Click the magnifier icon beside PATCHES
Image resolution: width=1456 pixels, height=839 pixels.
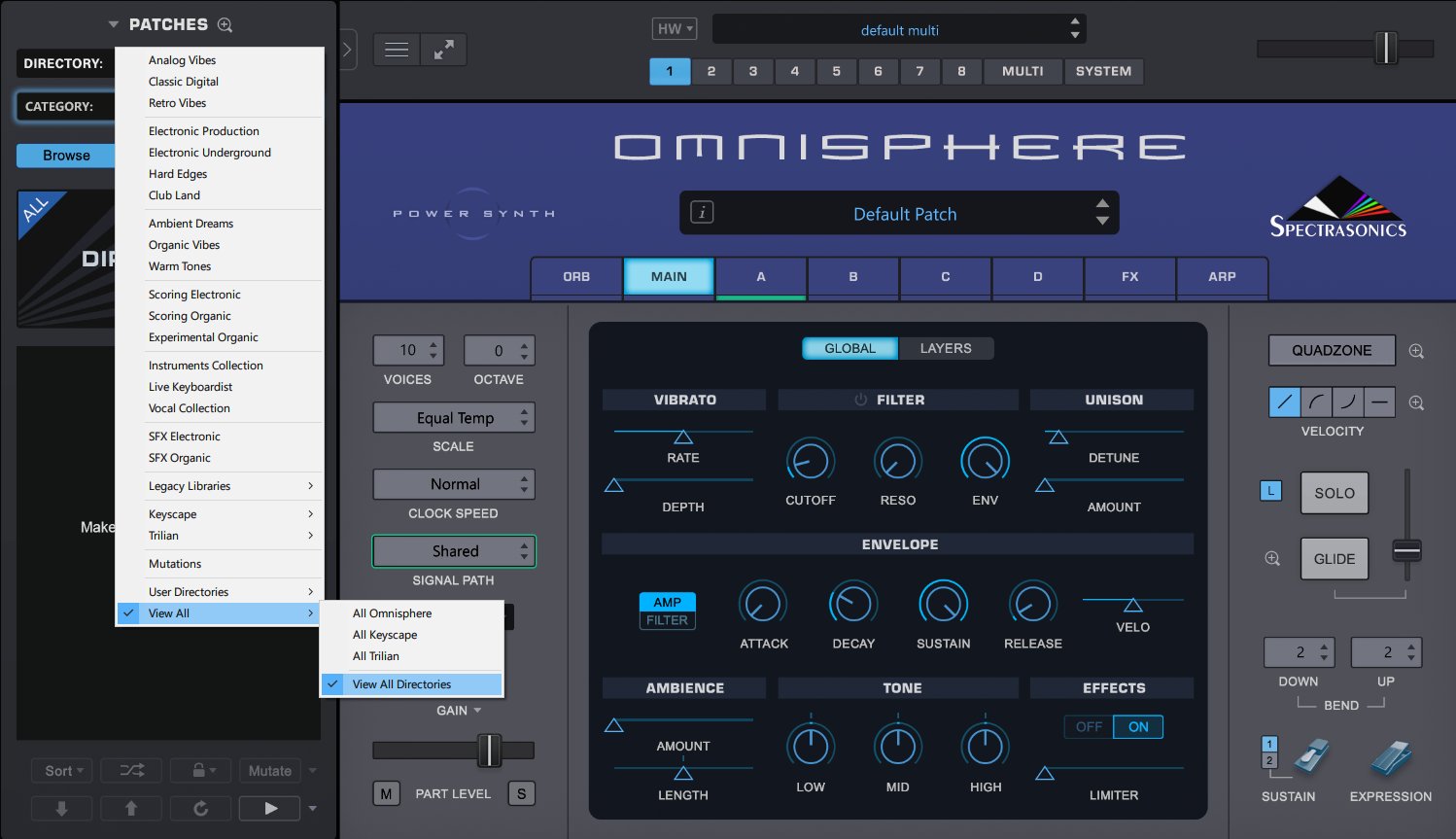[x=225, y=24]
